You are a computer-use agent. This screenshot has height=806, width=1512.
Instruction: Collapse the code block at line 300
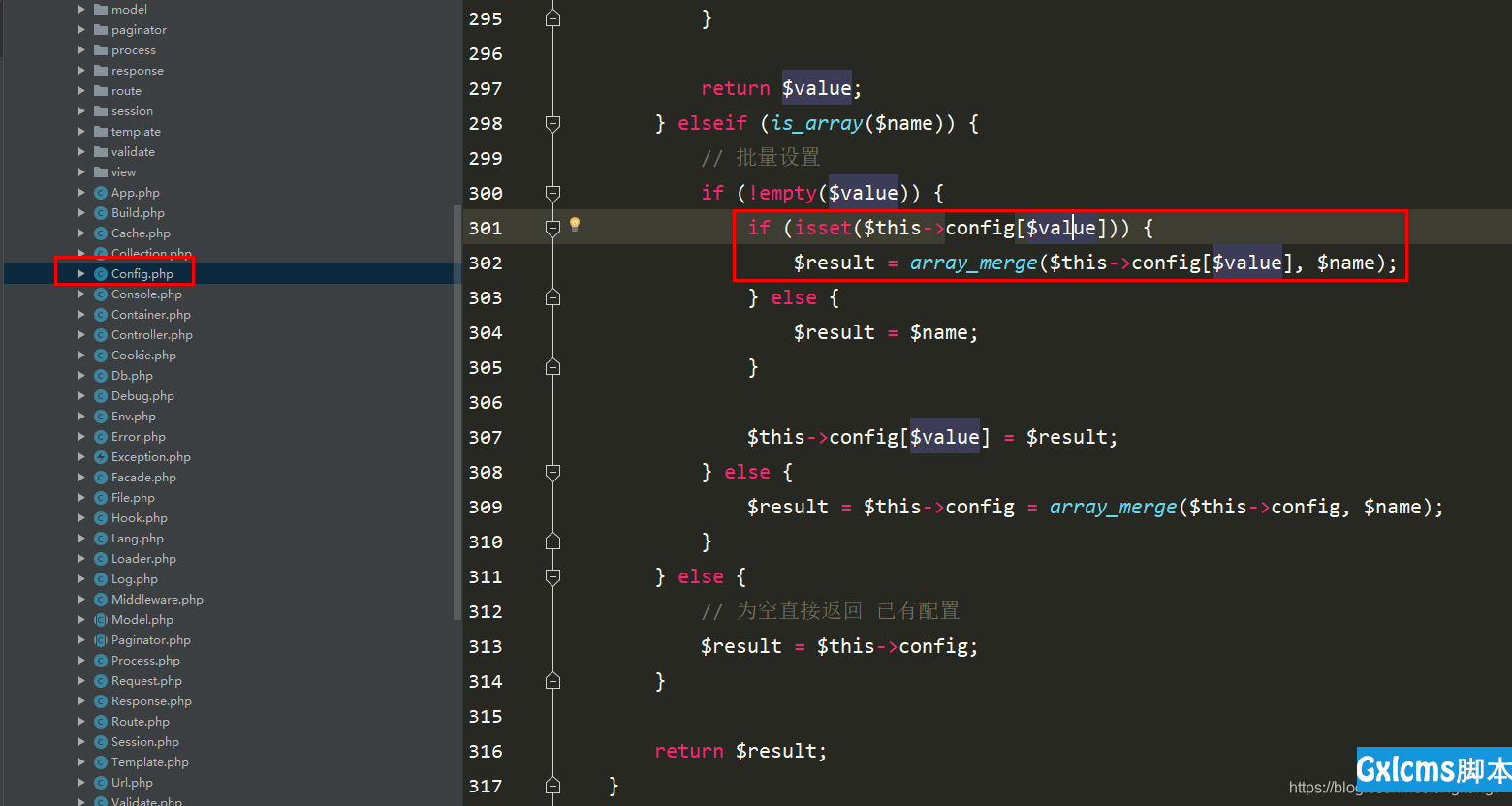coord(552,193)
